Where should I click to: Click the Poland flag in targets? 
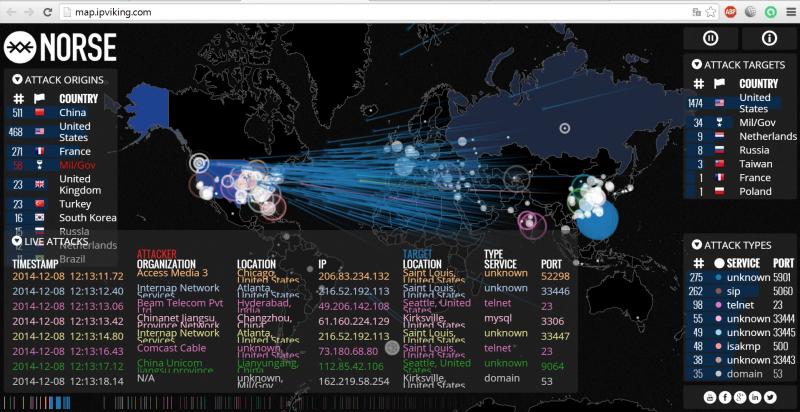[x=719, y=192]
